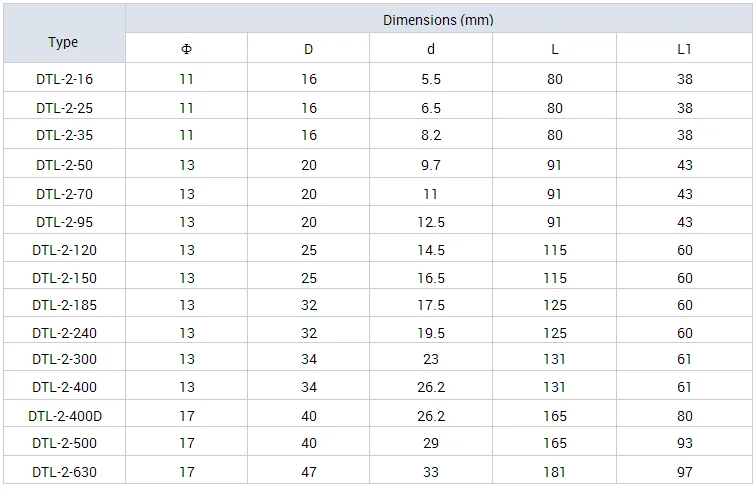This screenshot has width=756, height=492.
Task: Select the 9.7 value for DTL-2-50
Action: pyautogui.click(x=431, y=165)
